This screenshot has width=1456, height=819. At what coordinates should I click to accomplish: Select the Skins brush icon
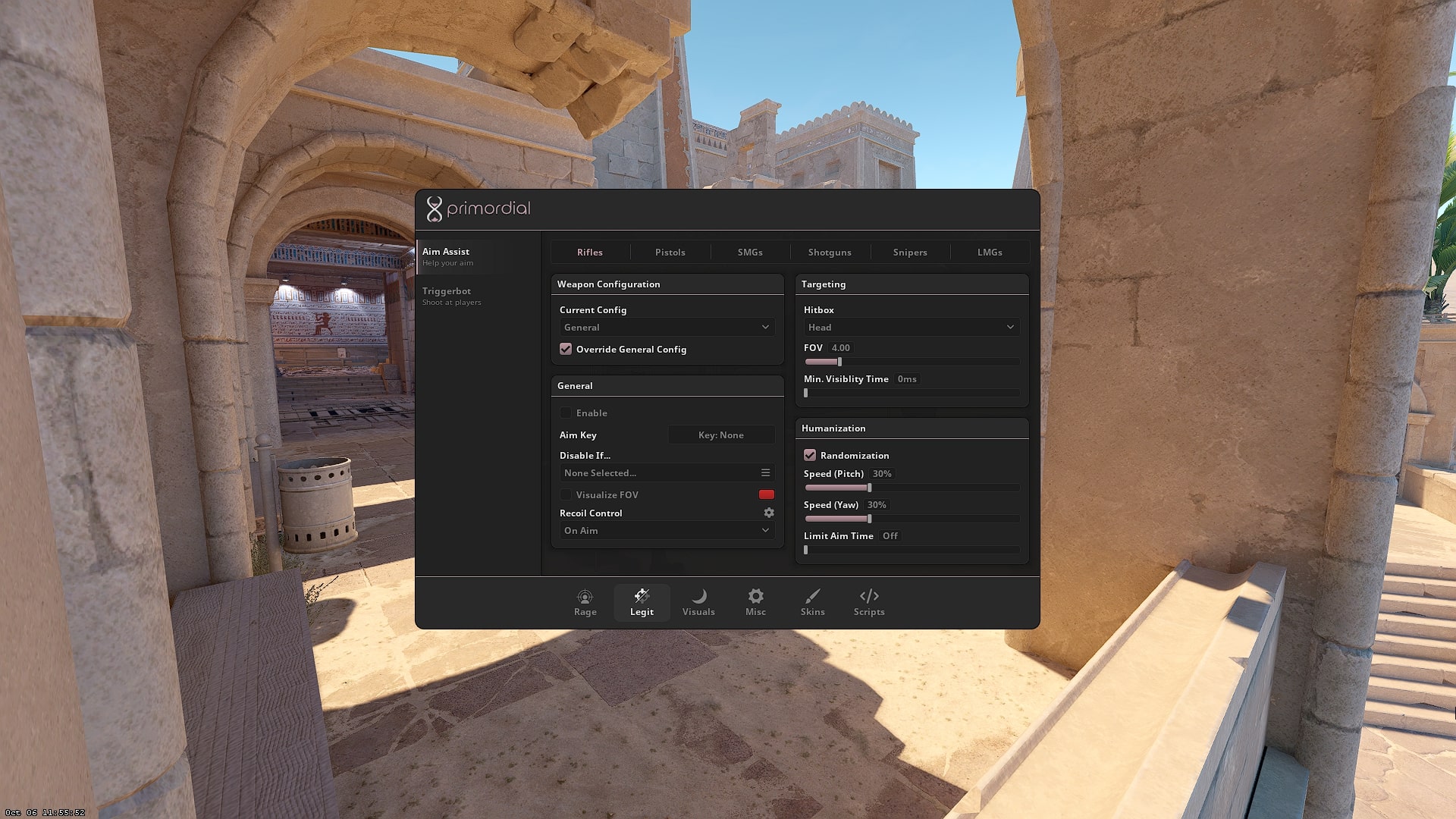(812, 601)
